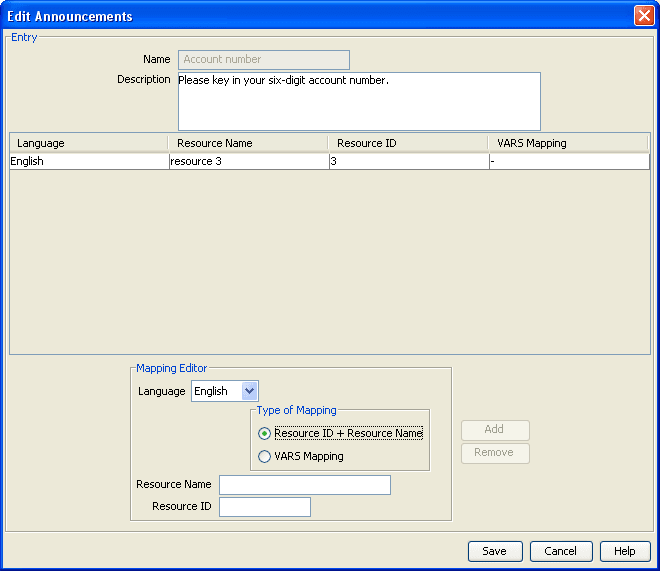Click the VARS Mapping column header
Image resolution: width=660 pixels, height=571 pixels.
568,143
